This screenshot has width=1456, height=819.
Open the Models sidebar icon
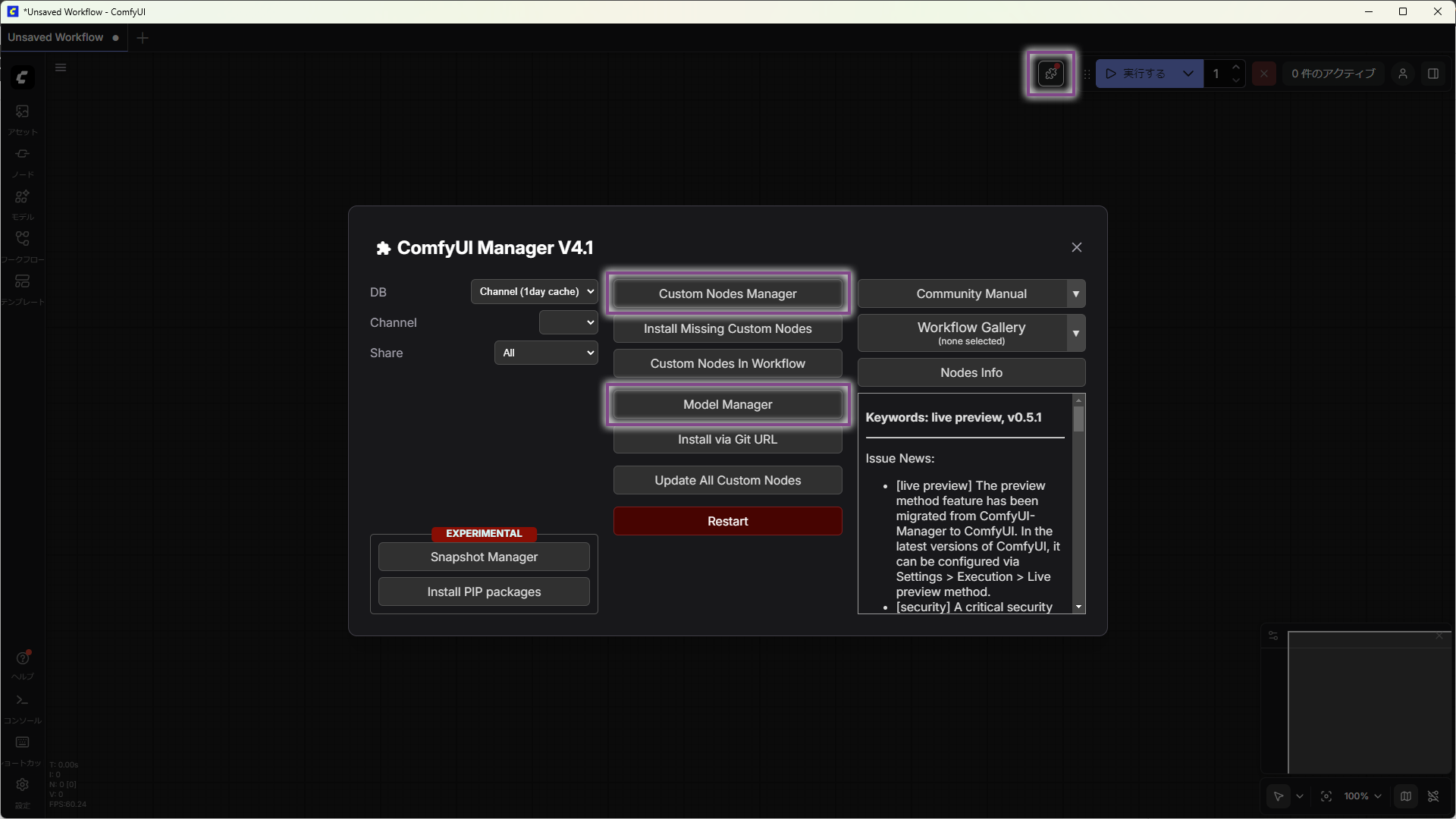[22, 197]
